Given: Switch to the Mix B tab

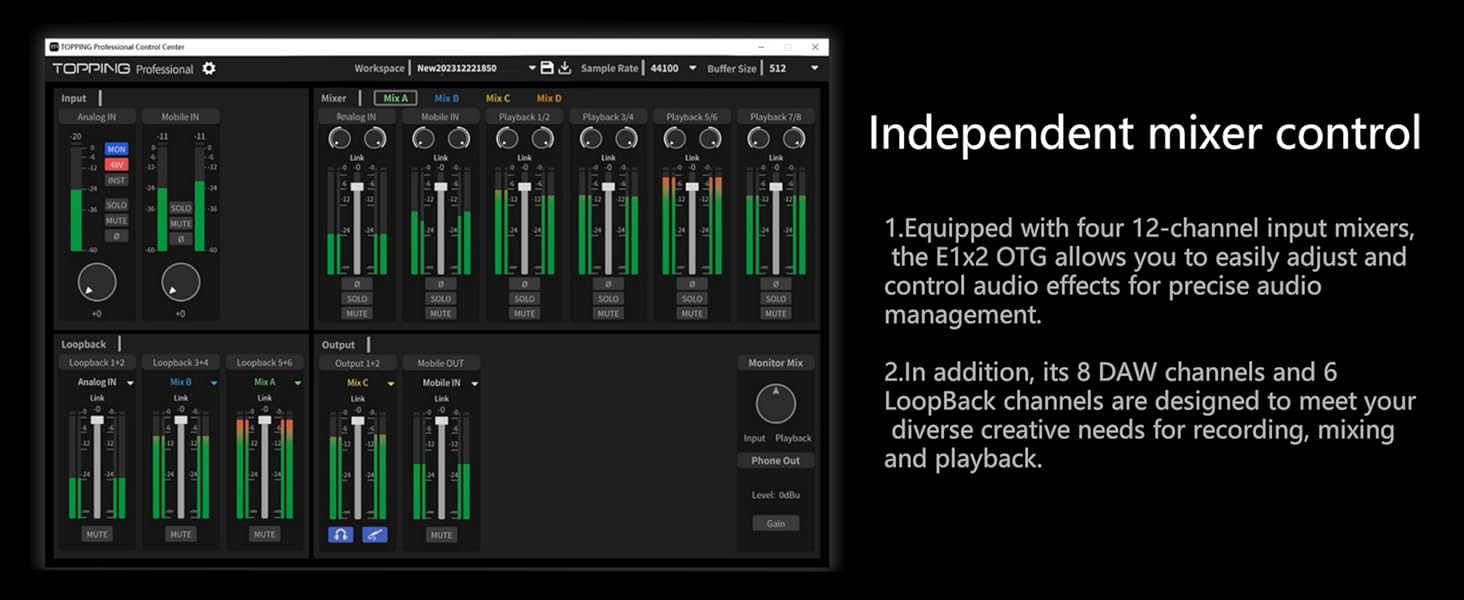Looking at the screenshot, I should 446,98.
